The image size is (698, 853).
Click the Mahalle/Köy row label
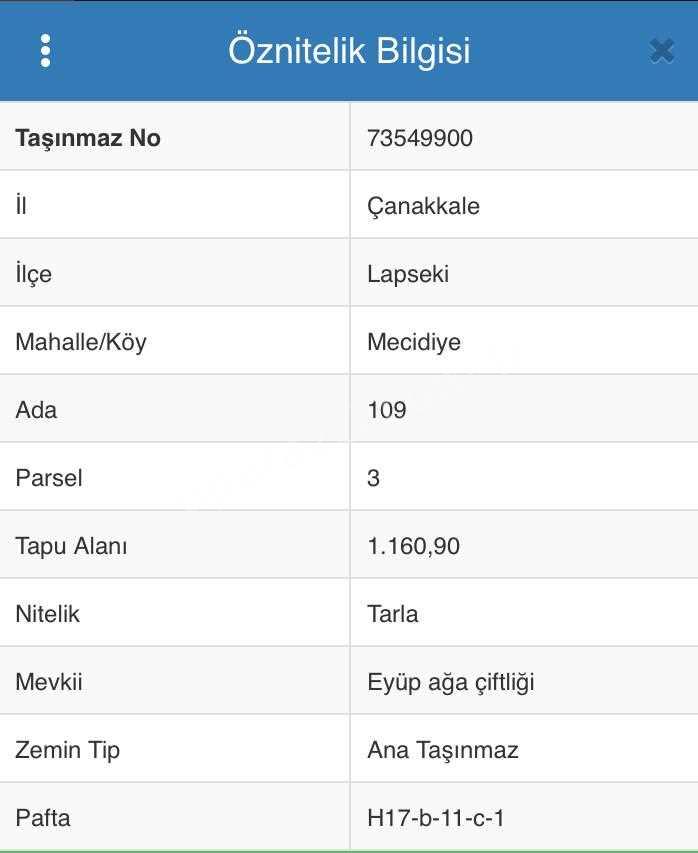81,342
